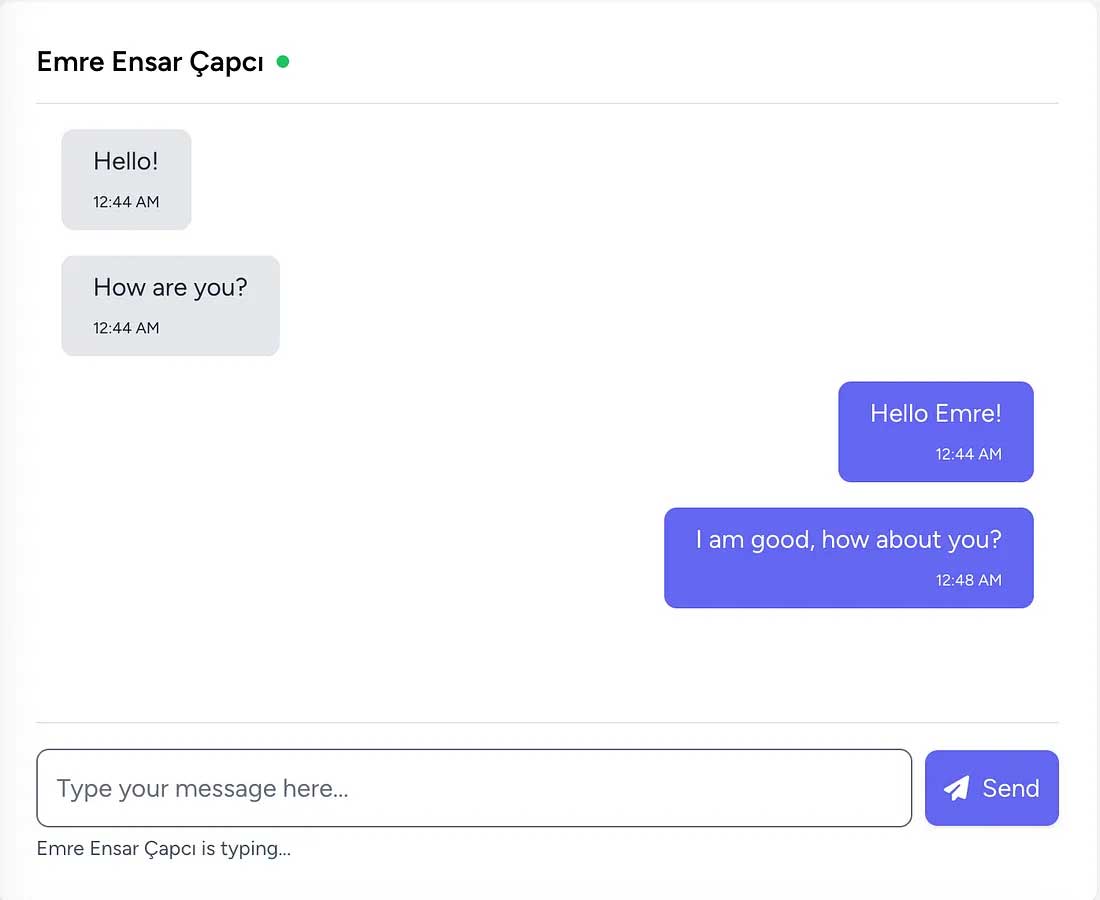Image resolution: width=1100 pixels, height=900 pixels.
Task: Click the divider line below the header
Action: (x=547, y=103)
